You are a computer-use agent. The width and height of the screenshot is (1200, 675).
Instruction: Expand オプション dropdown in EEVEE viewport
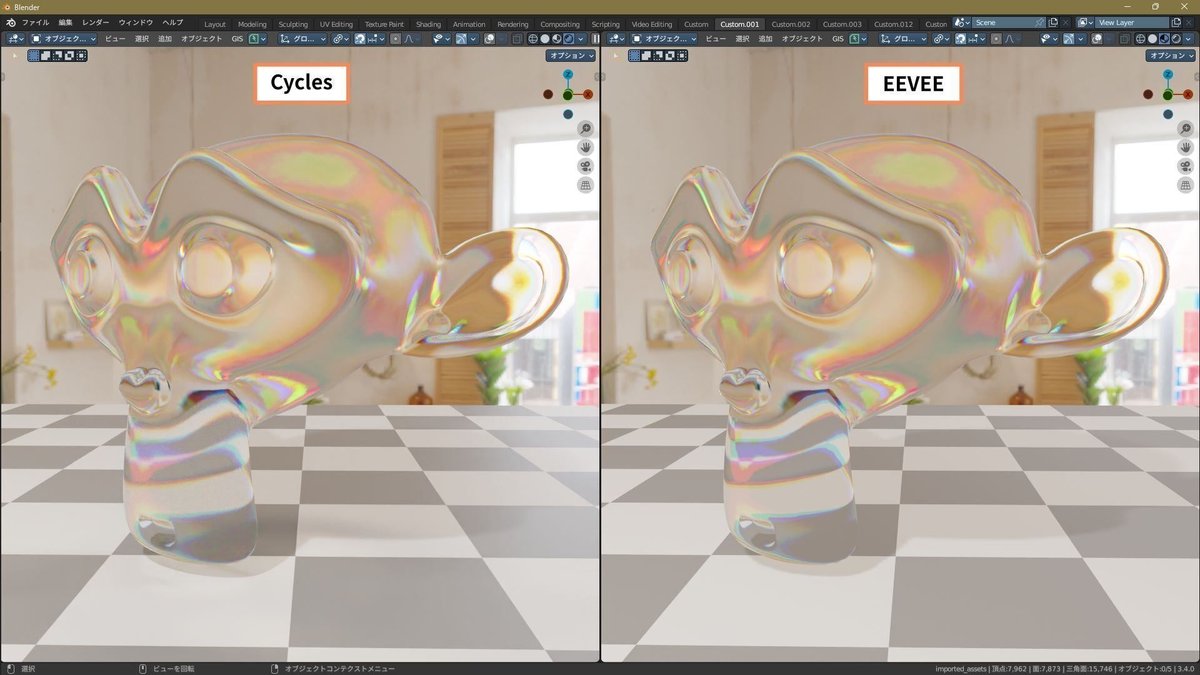1171,55
